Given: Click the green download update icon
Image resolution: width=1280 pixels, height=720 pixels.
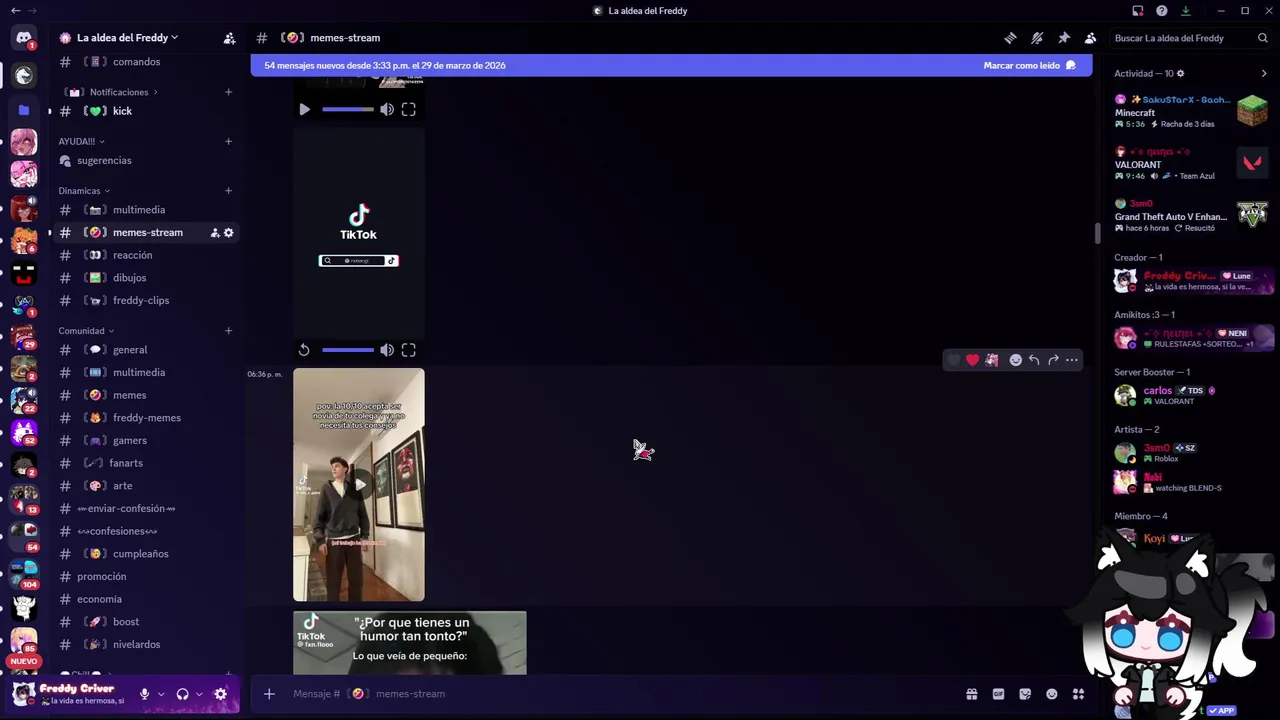Looking at the screenshot, I should (1185, 11).
